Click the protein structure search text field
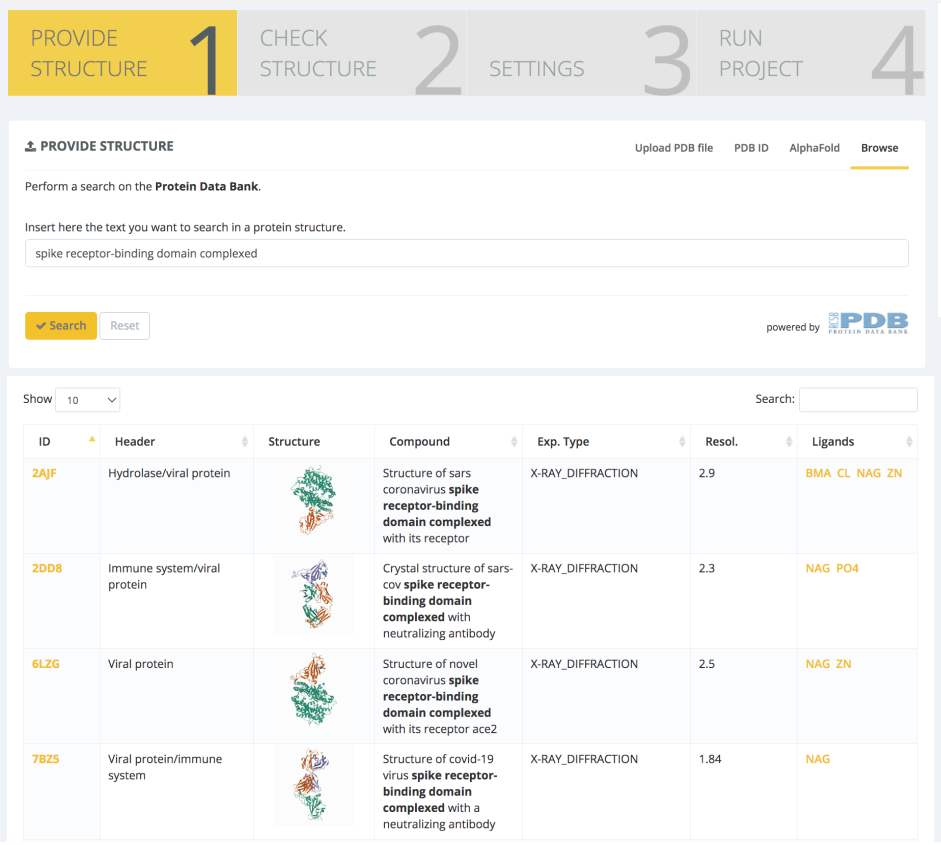The height and width of the screenshot is (845, 941). 466,254
